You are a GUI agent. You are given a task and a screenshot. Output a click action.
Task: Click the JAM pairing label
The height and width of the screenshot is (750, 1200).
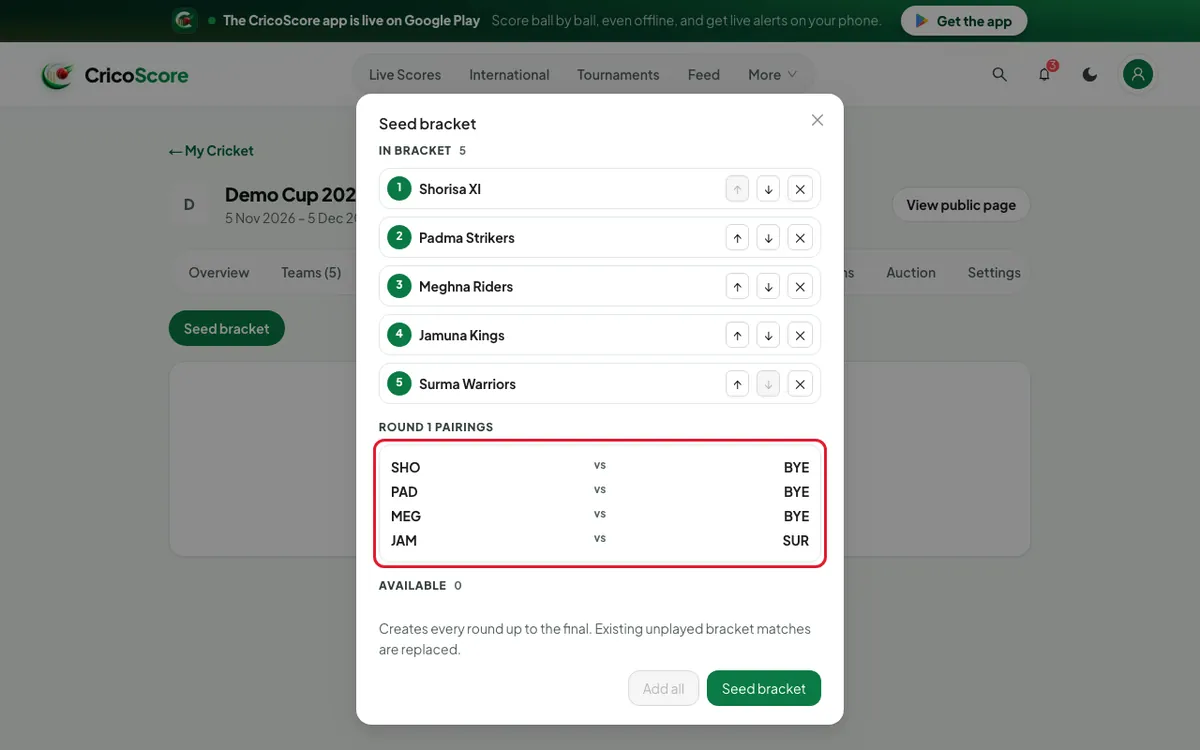[404, 541]
